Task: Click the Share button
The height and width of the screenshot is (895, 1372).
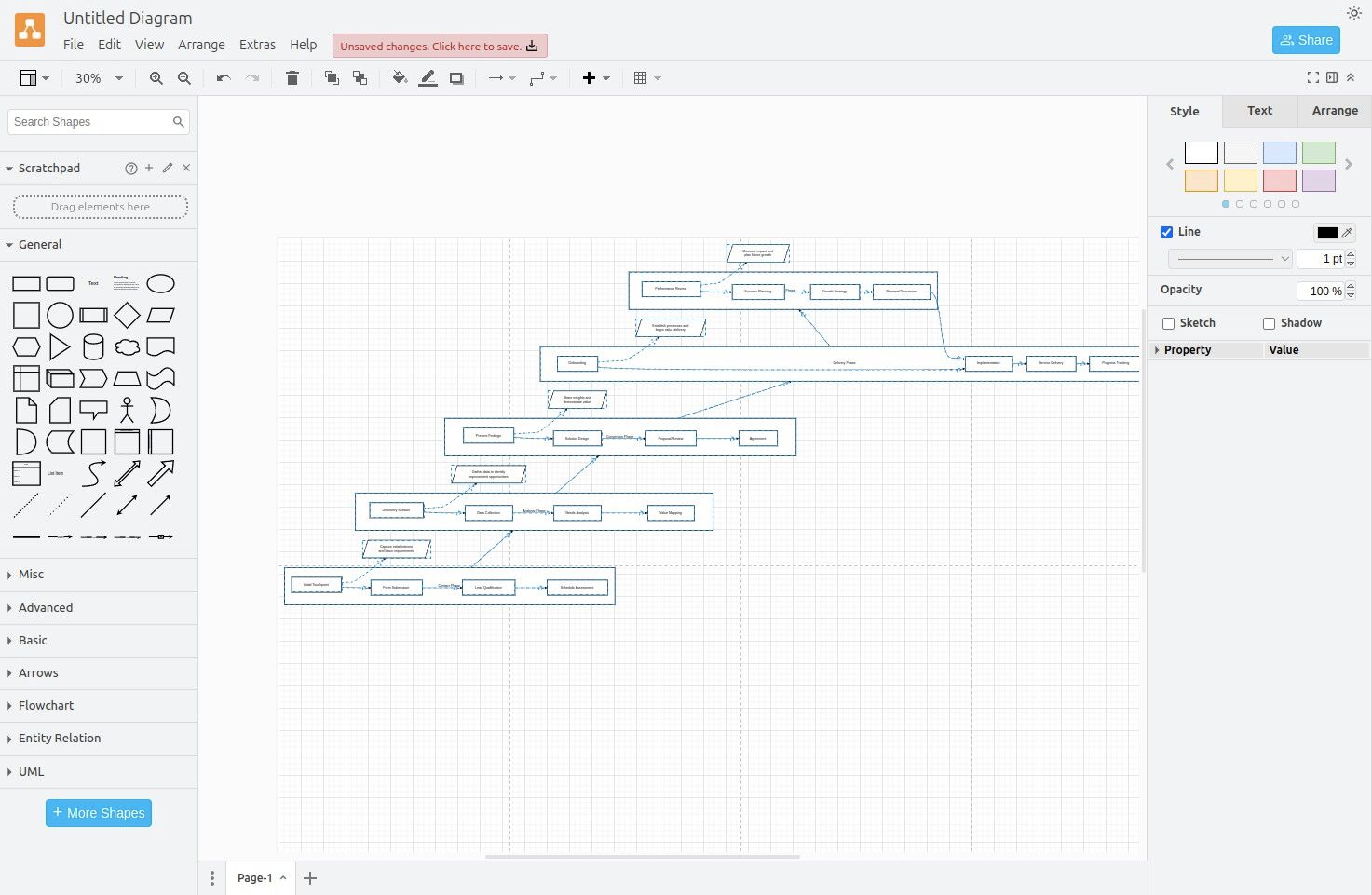Action: (x=1306, y=40)
